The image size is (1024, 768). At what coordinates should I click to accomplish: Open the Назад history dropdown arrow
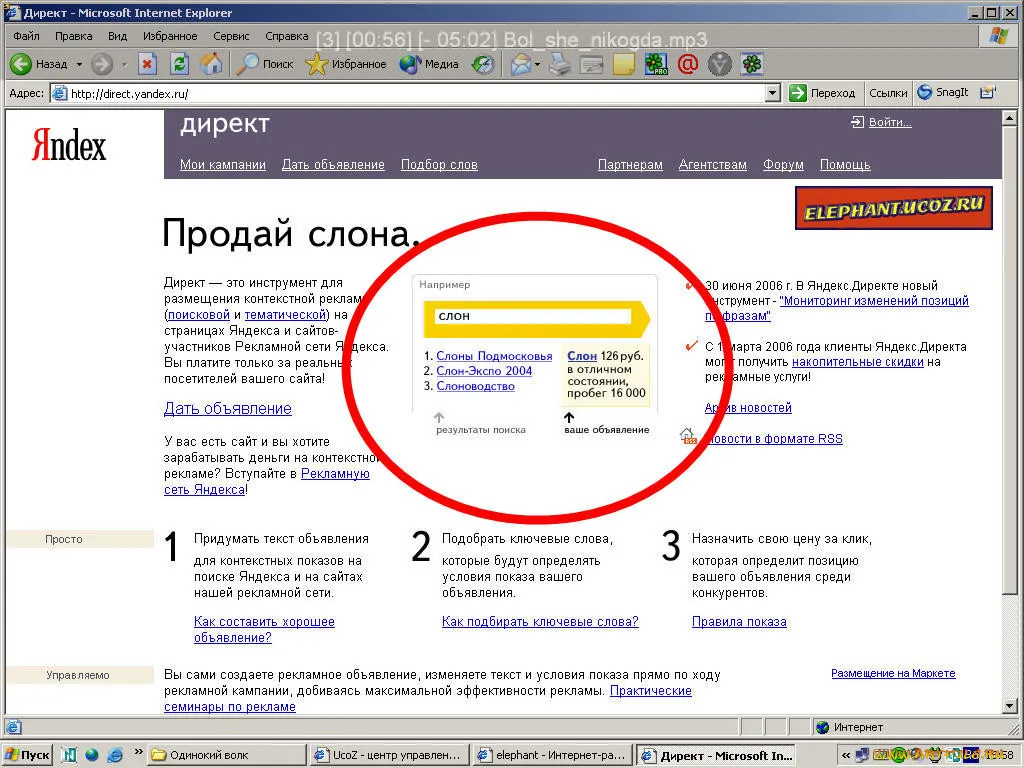(x=79, y=64)
